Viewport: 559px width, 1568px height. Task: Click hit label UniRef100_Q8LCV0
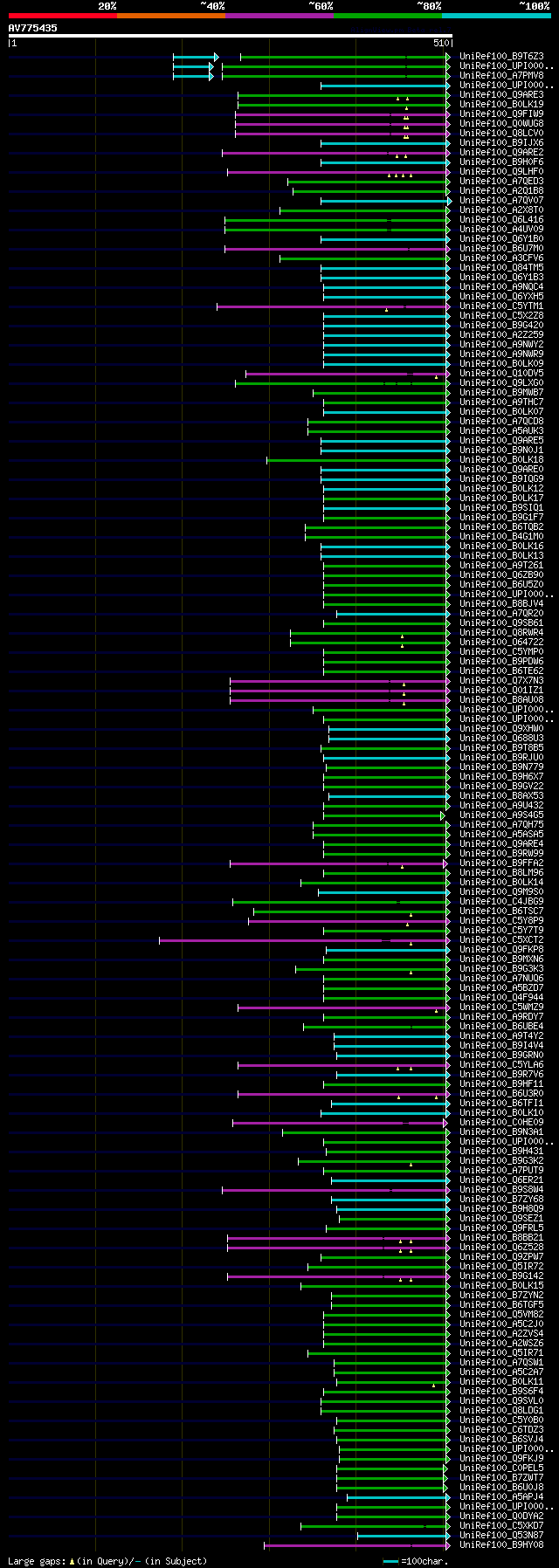click(501, 134)
